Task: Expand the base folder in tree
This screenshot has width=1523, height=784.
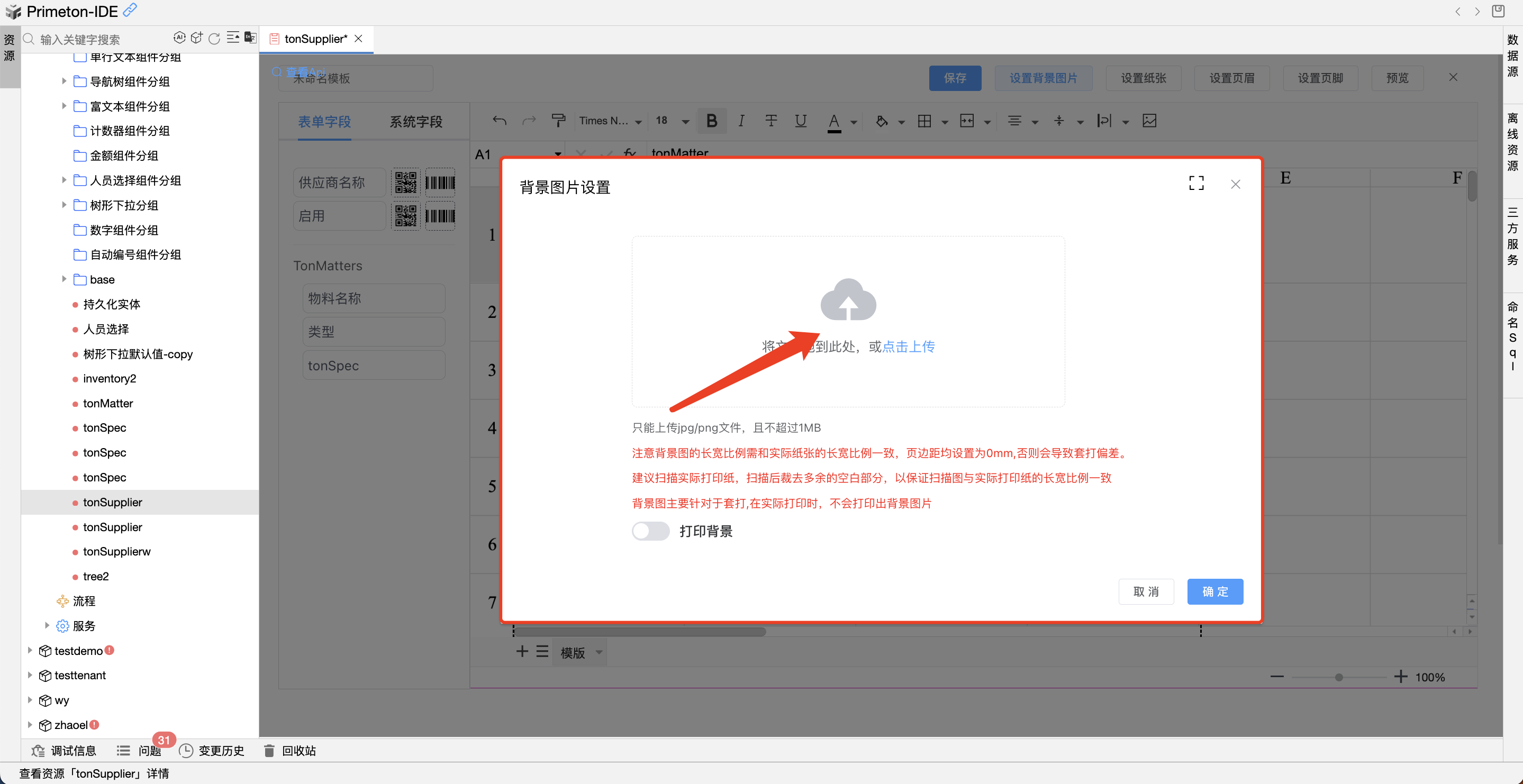Action: coord(64,279)
